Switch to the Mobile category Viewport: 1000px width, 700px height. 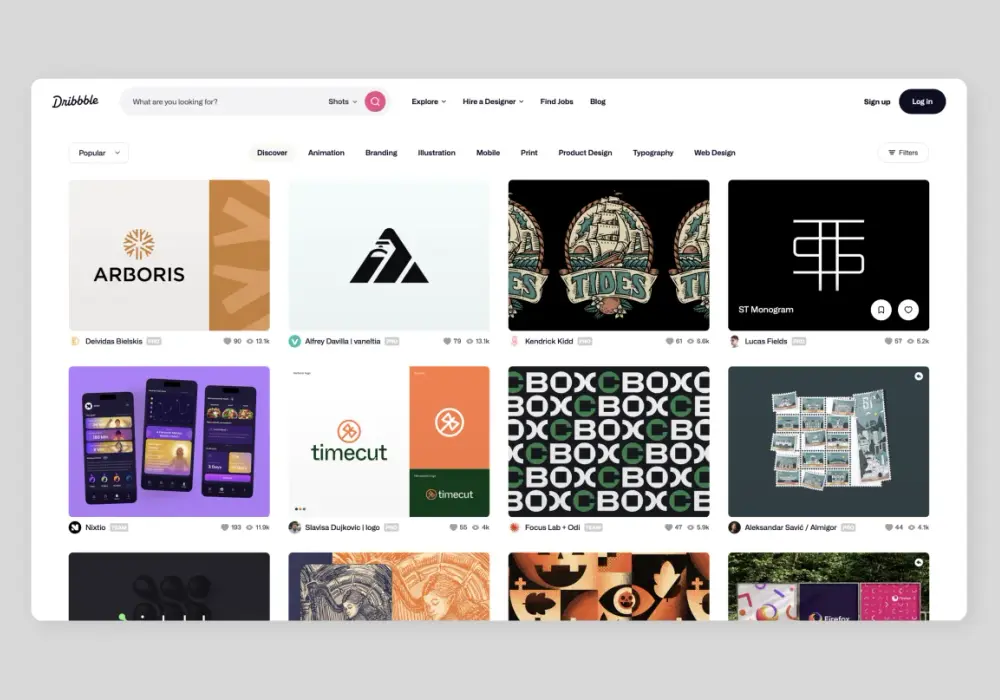click(x=488, y=153)
